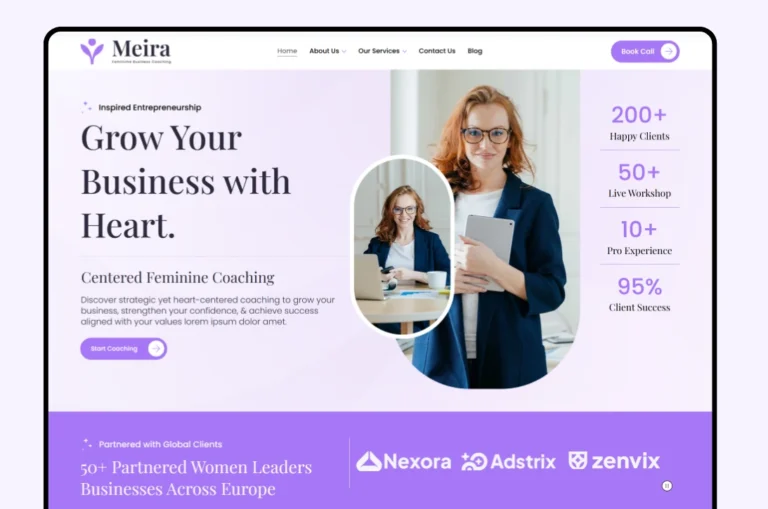Click the Meira flower logo icon
The width and height of the screenshot is (768, 509).
click(92, 51)
